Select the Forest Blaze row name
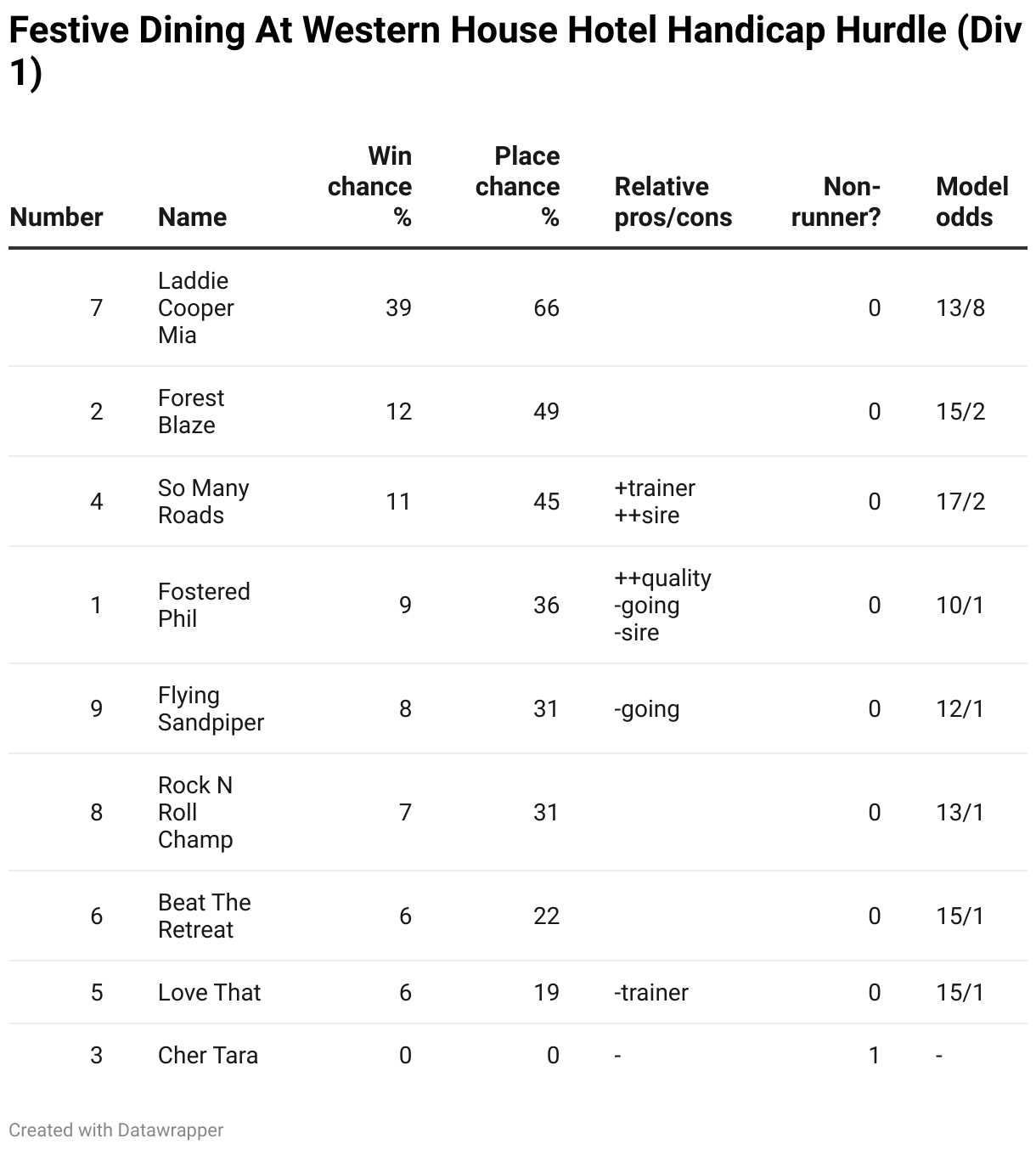 pos(191,411)
